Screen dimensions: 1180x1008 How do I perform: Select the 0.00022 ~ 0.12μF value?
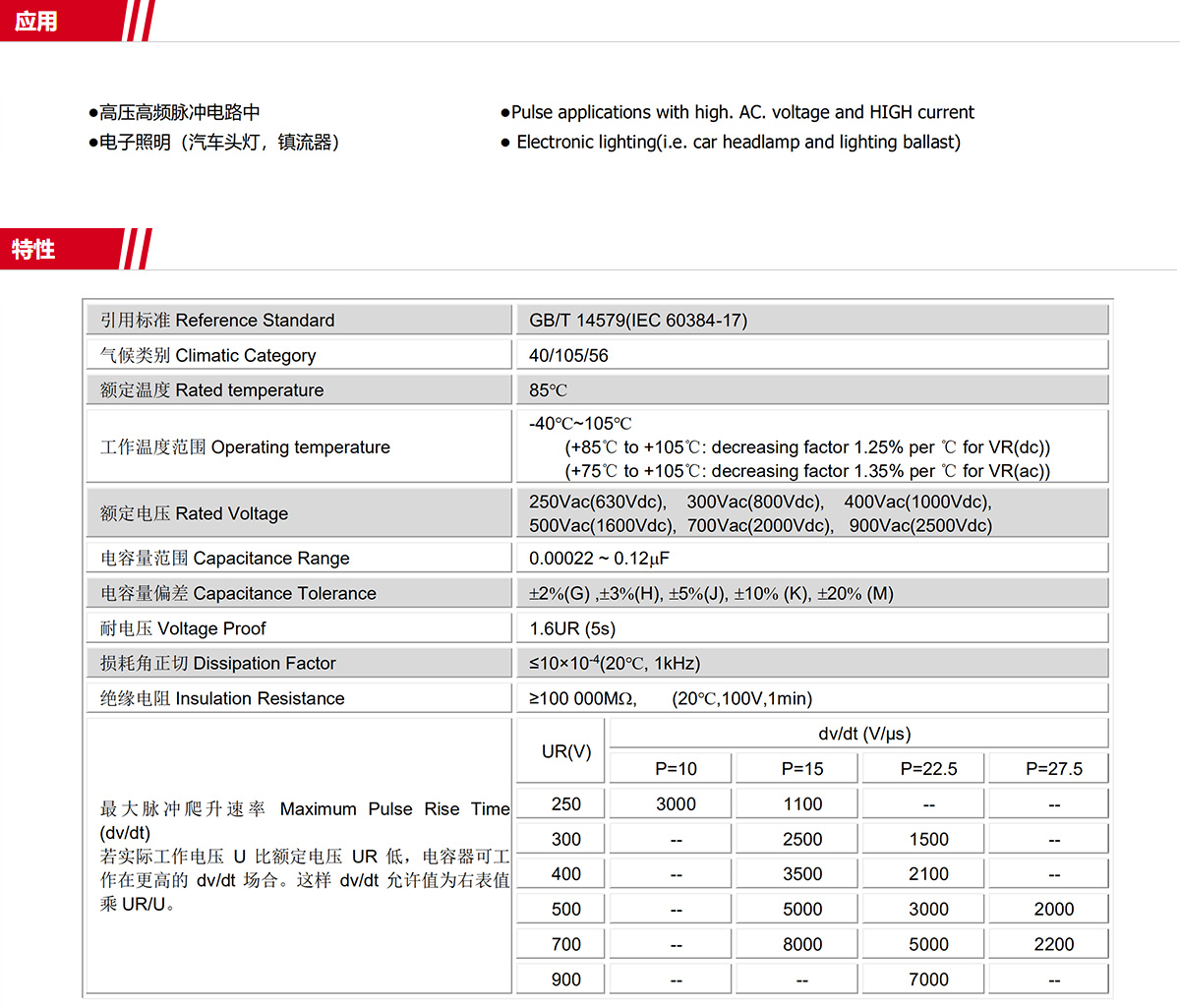pyautogui.click(x=599, y=559)
